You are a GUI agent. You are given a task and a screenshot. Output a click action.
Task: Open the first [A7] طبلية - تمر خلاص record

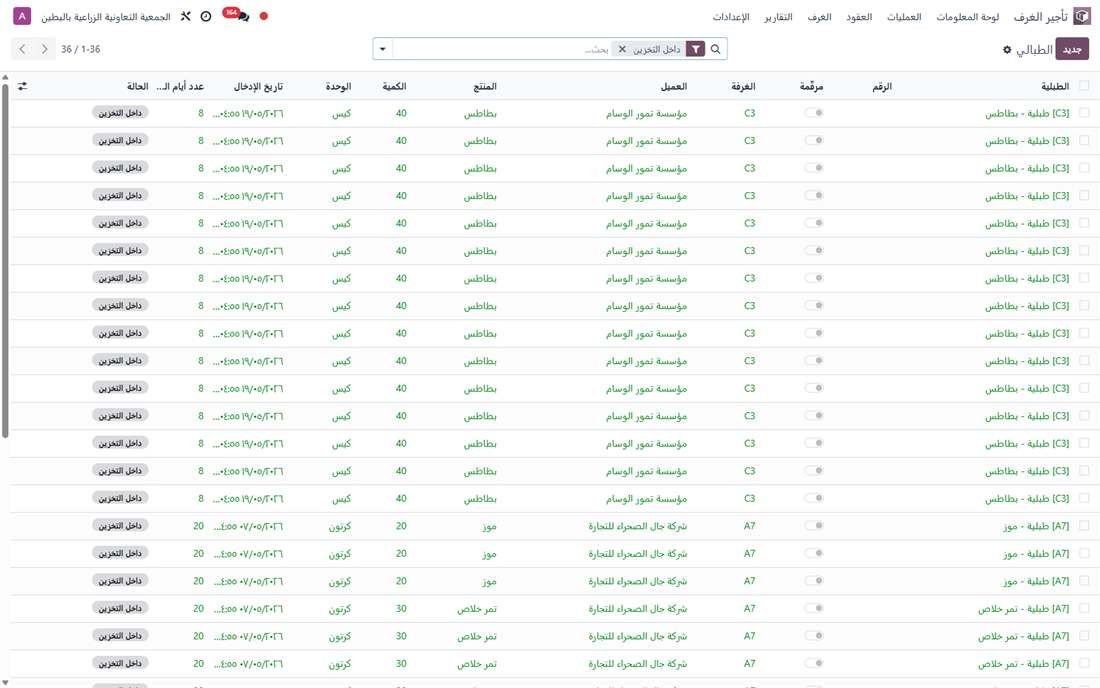(1024, 608)
